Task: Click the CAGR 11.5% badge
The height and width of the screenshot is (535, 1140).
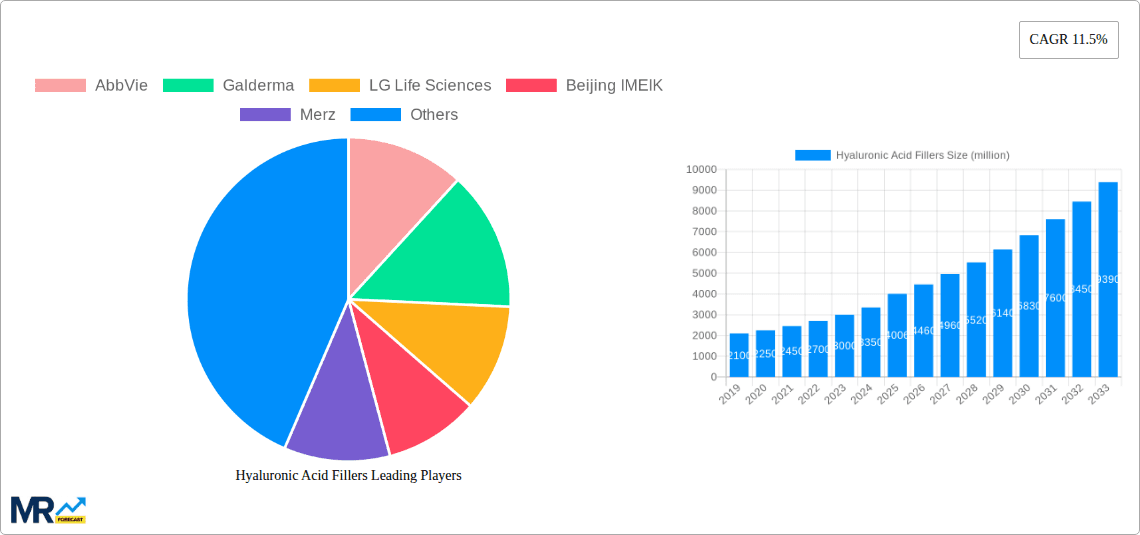Action: (x=1068, y=40)
